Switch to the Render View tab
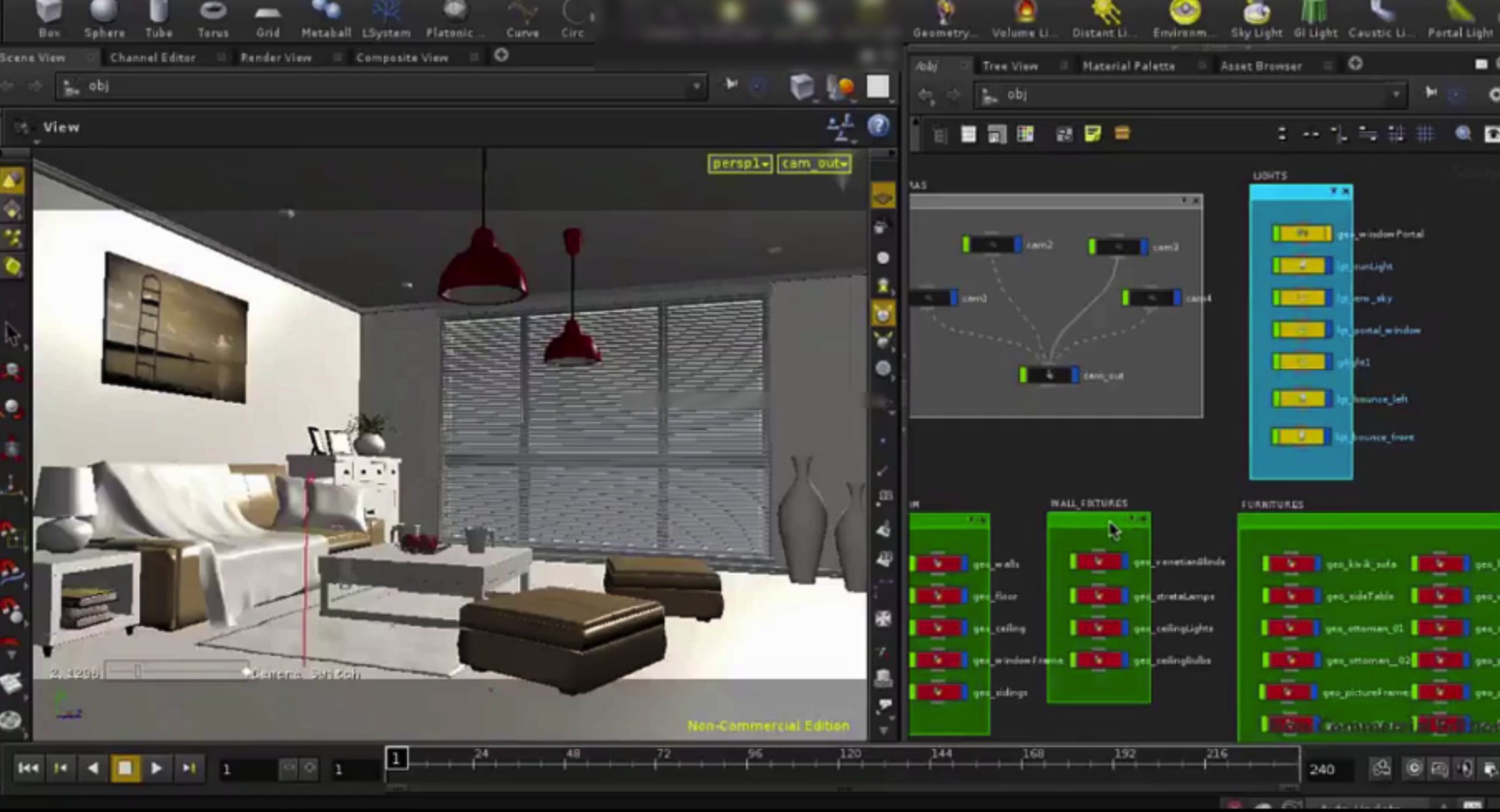 point(276,57)
